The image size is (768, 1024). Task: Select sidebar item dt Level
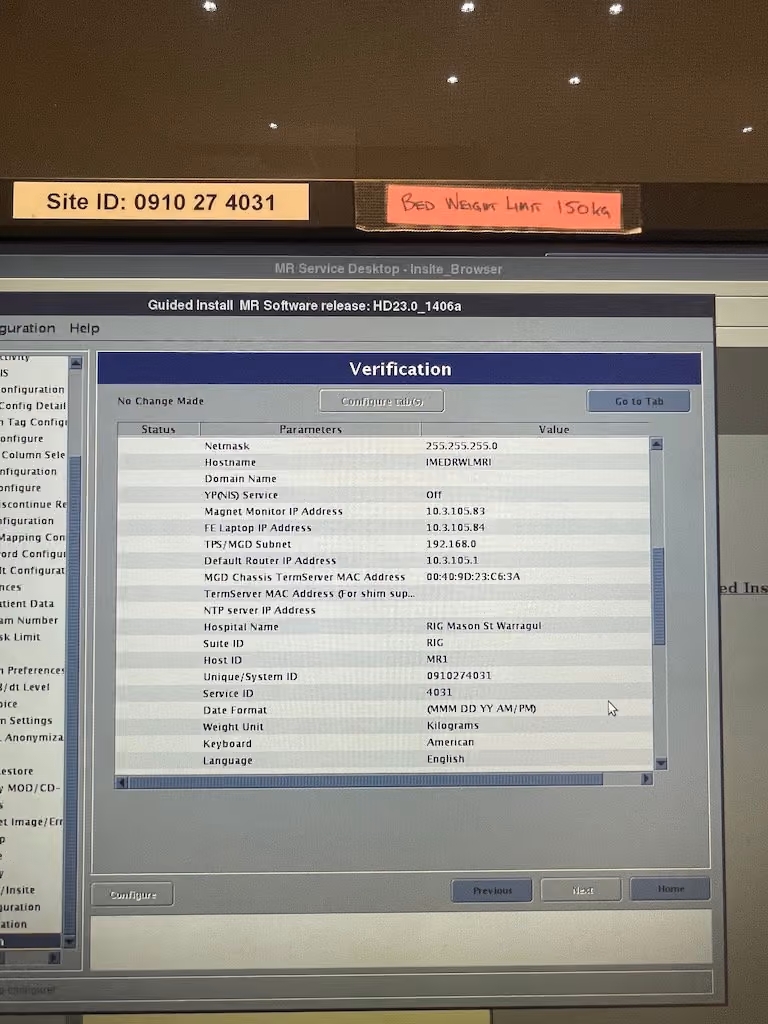25,687
